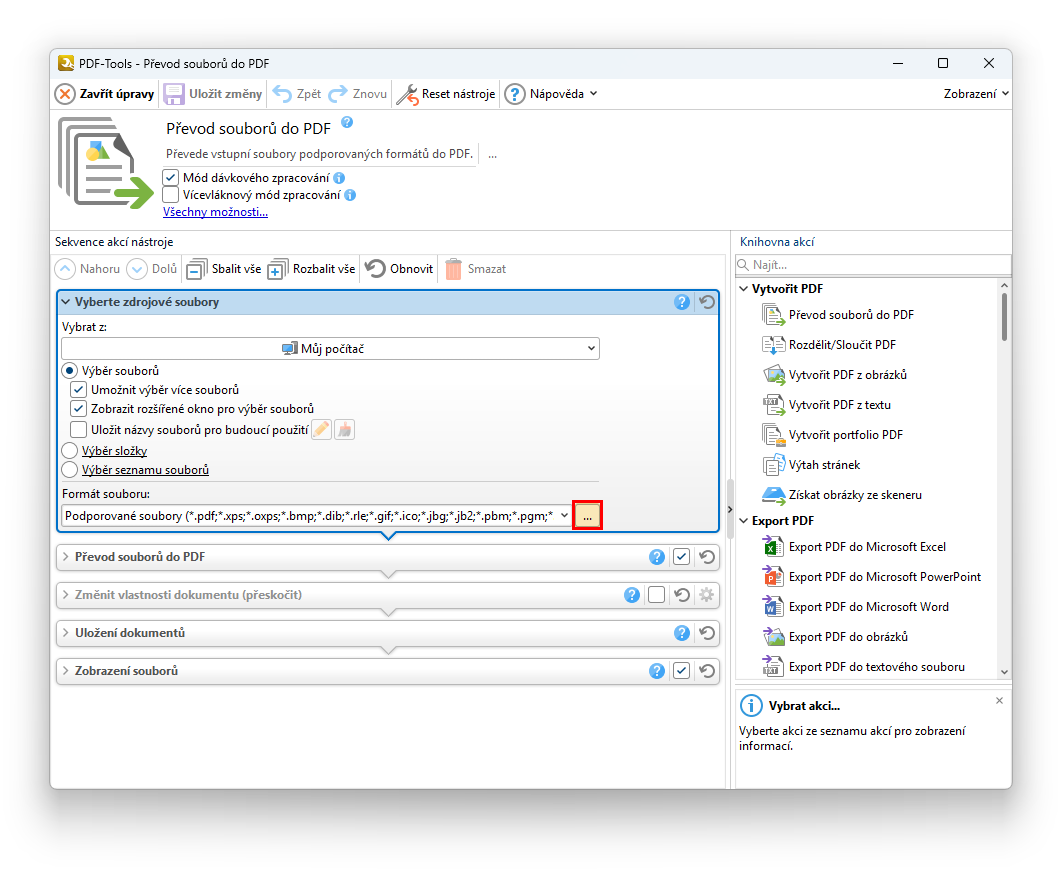Select Vytvořit portfolio PDF action
The width and height of the screenshot is (1063, 882).
click(x=833, y=435)
